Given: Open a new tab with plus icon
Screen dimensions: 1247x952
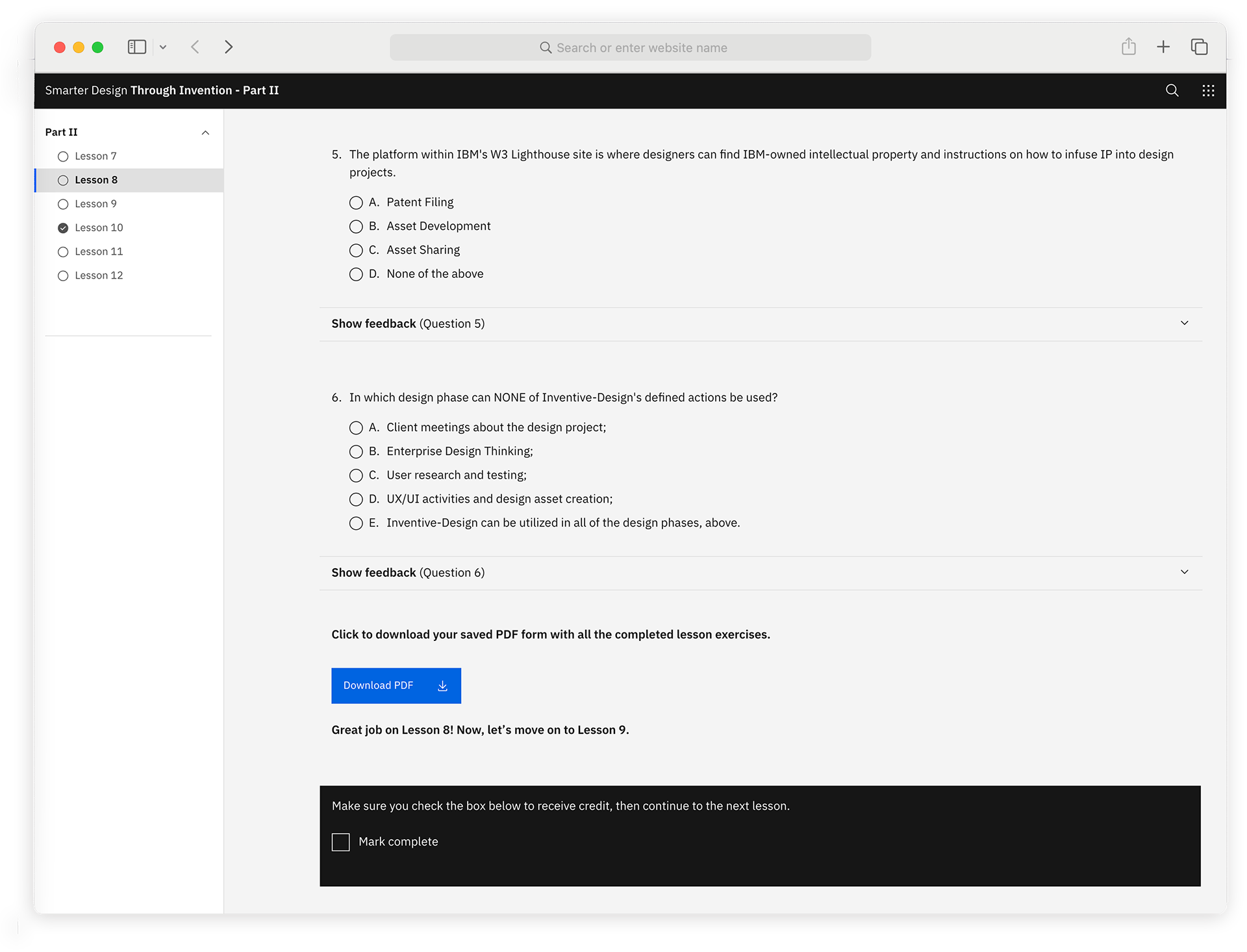Looking at the screenshot, I should click(1163, 47).
